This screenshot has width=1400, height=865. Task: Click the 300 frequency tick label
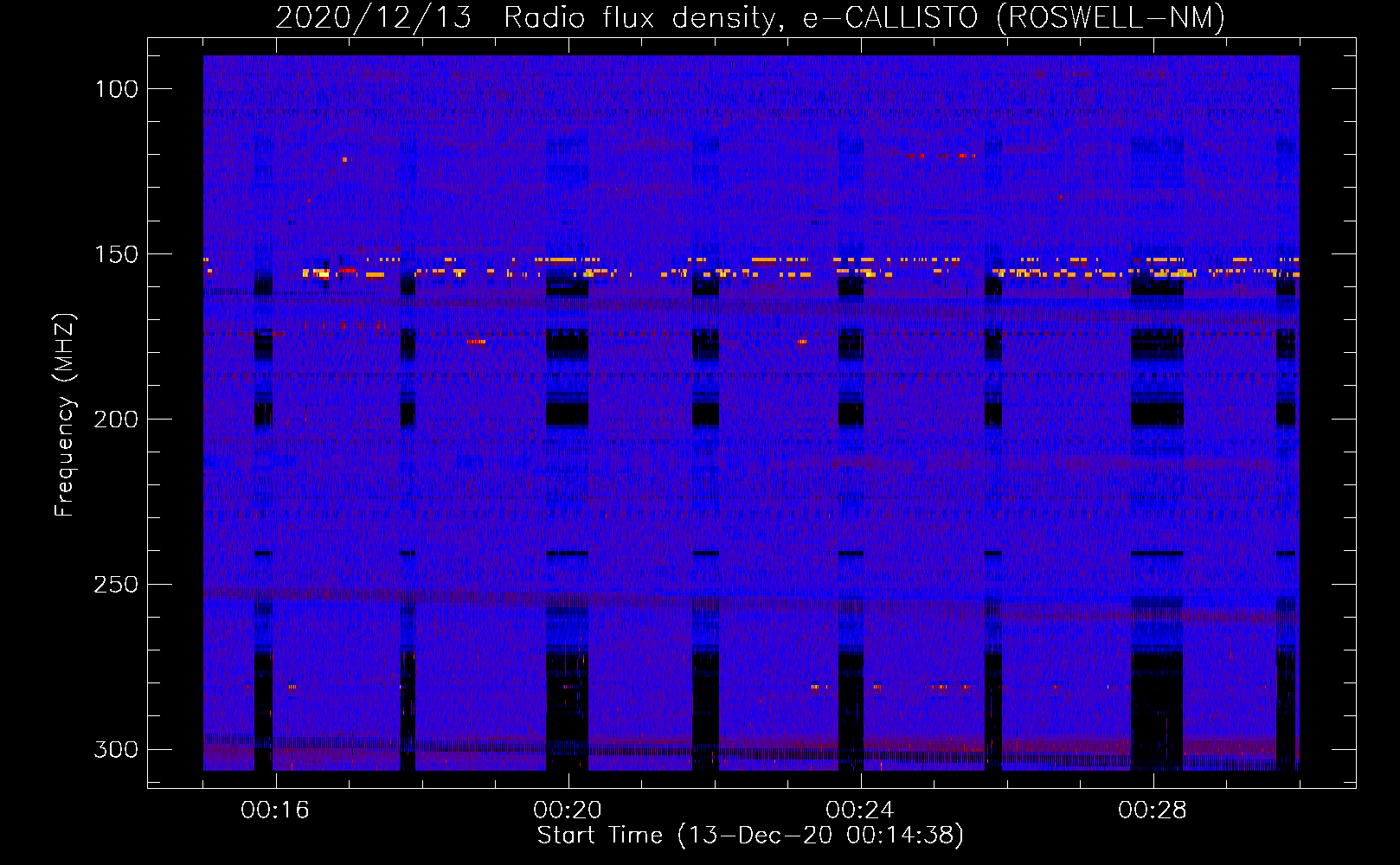(x=115, y=750)
